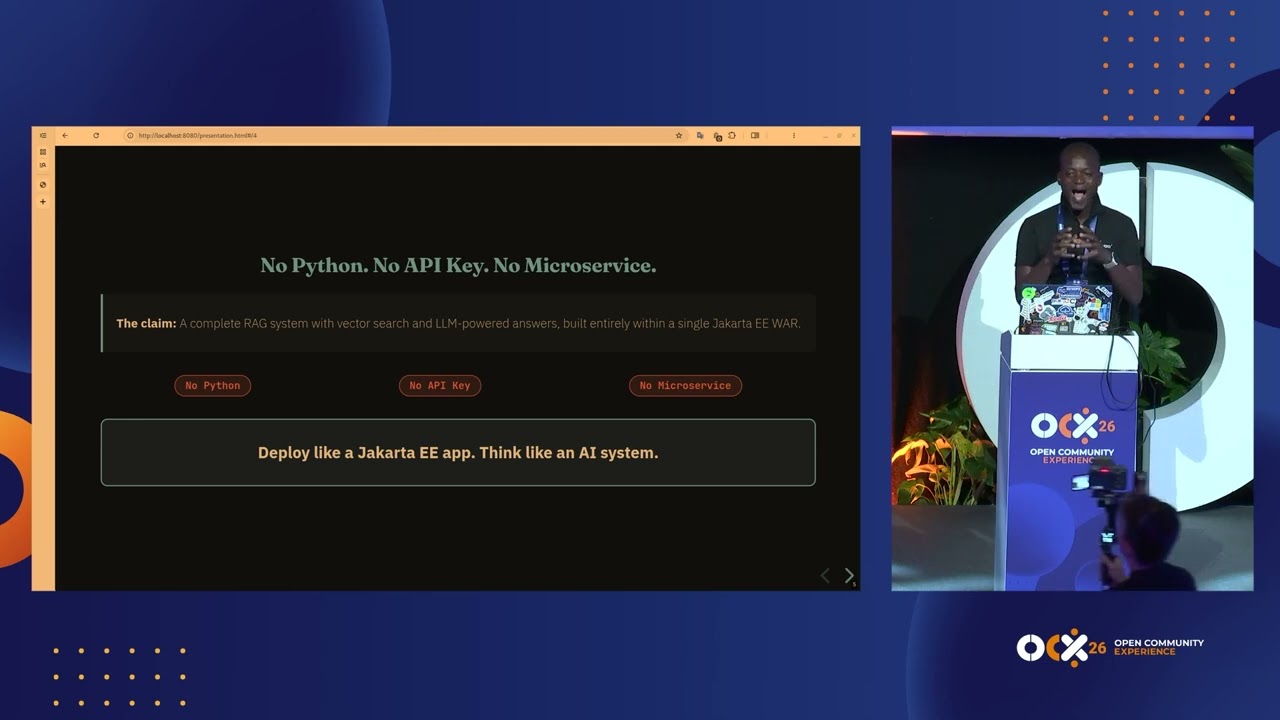Minimize the browser window
The height and width of the screenshot is (720, 1280).
click(826, 136)
